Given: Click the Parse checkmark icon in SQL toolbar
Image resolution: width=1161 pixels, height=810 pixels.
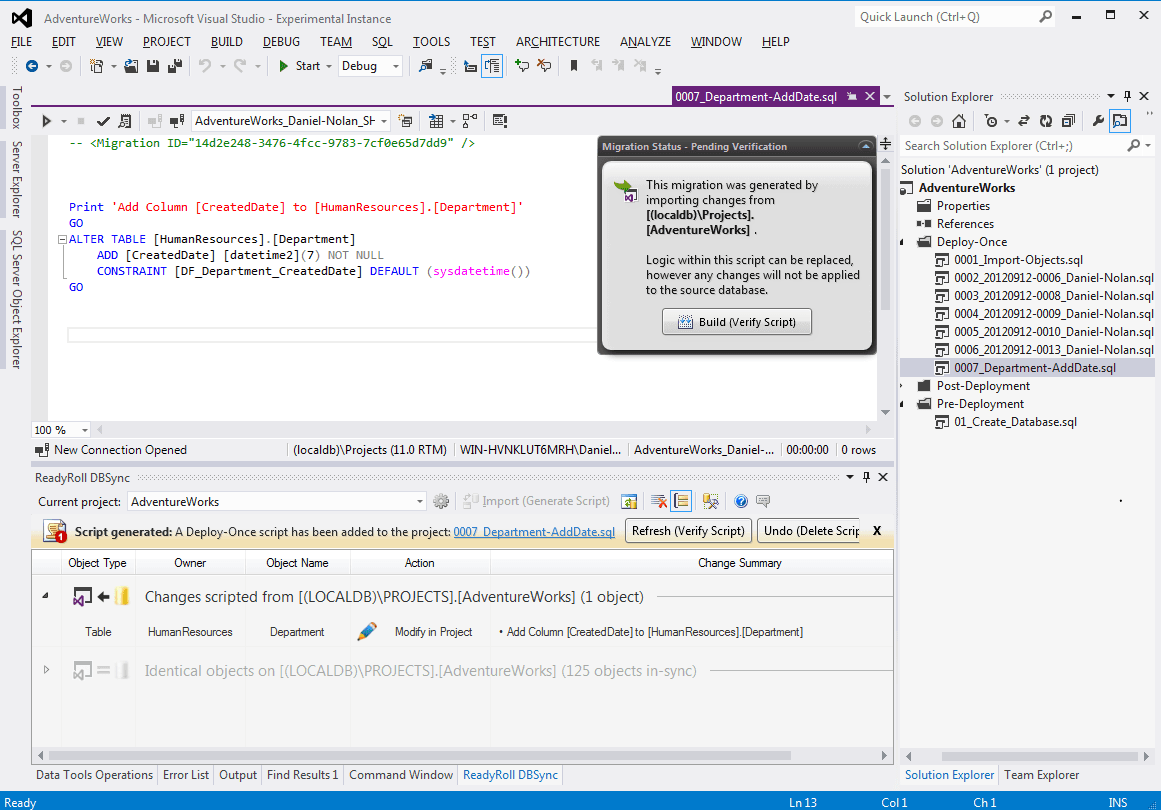Looking at the screenshot, I should [103, 121].
